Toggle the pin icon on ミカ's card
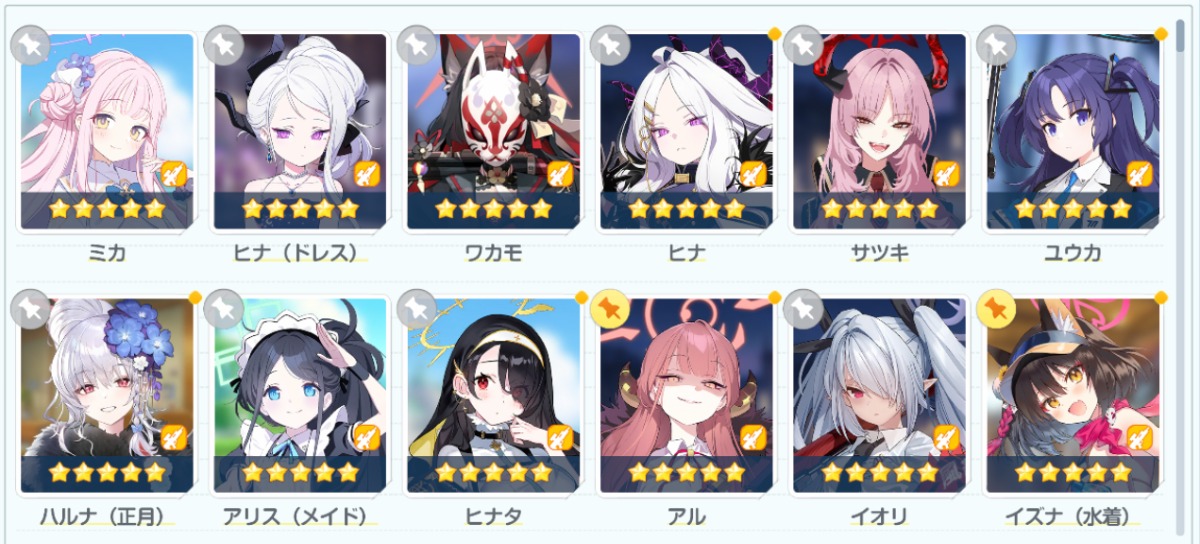 pyautogui.click(x=29, y=45)
